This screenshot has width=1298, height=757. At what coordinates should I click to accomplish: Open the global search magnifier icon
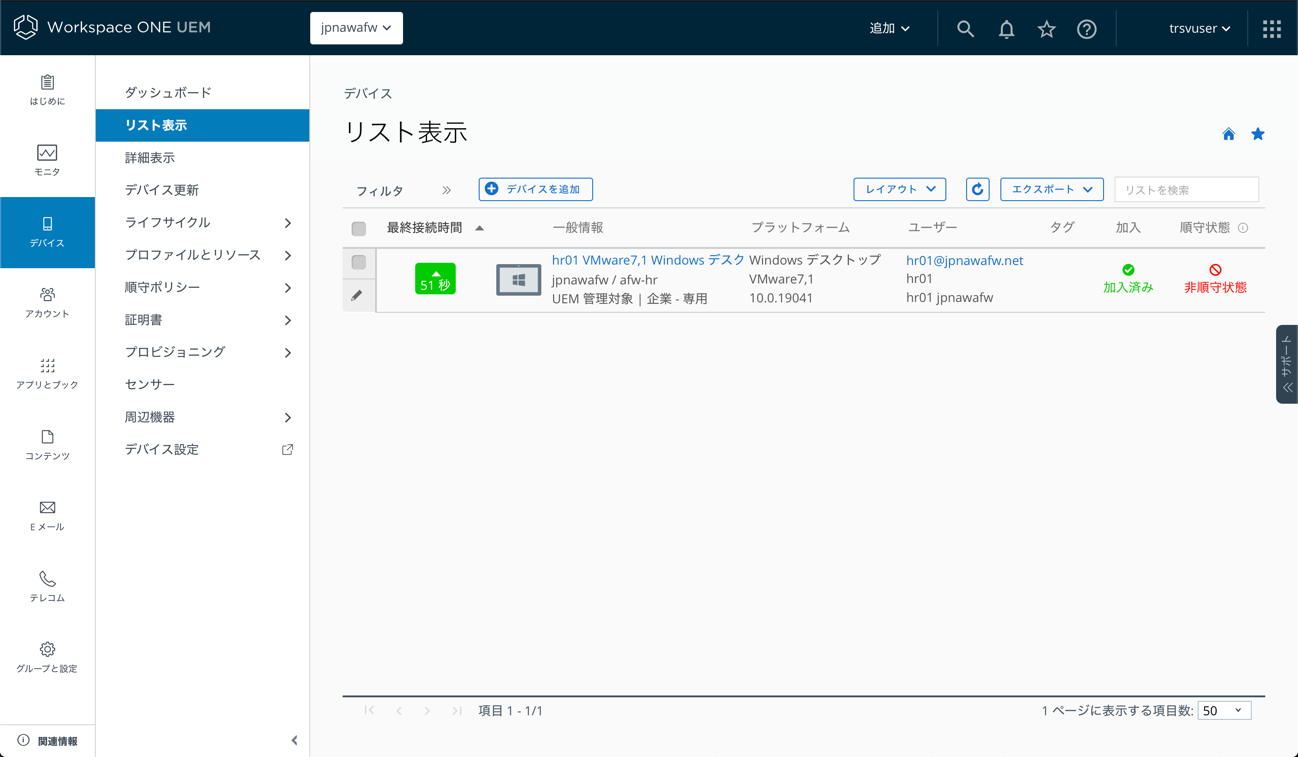click(x=965, y=29)
